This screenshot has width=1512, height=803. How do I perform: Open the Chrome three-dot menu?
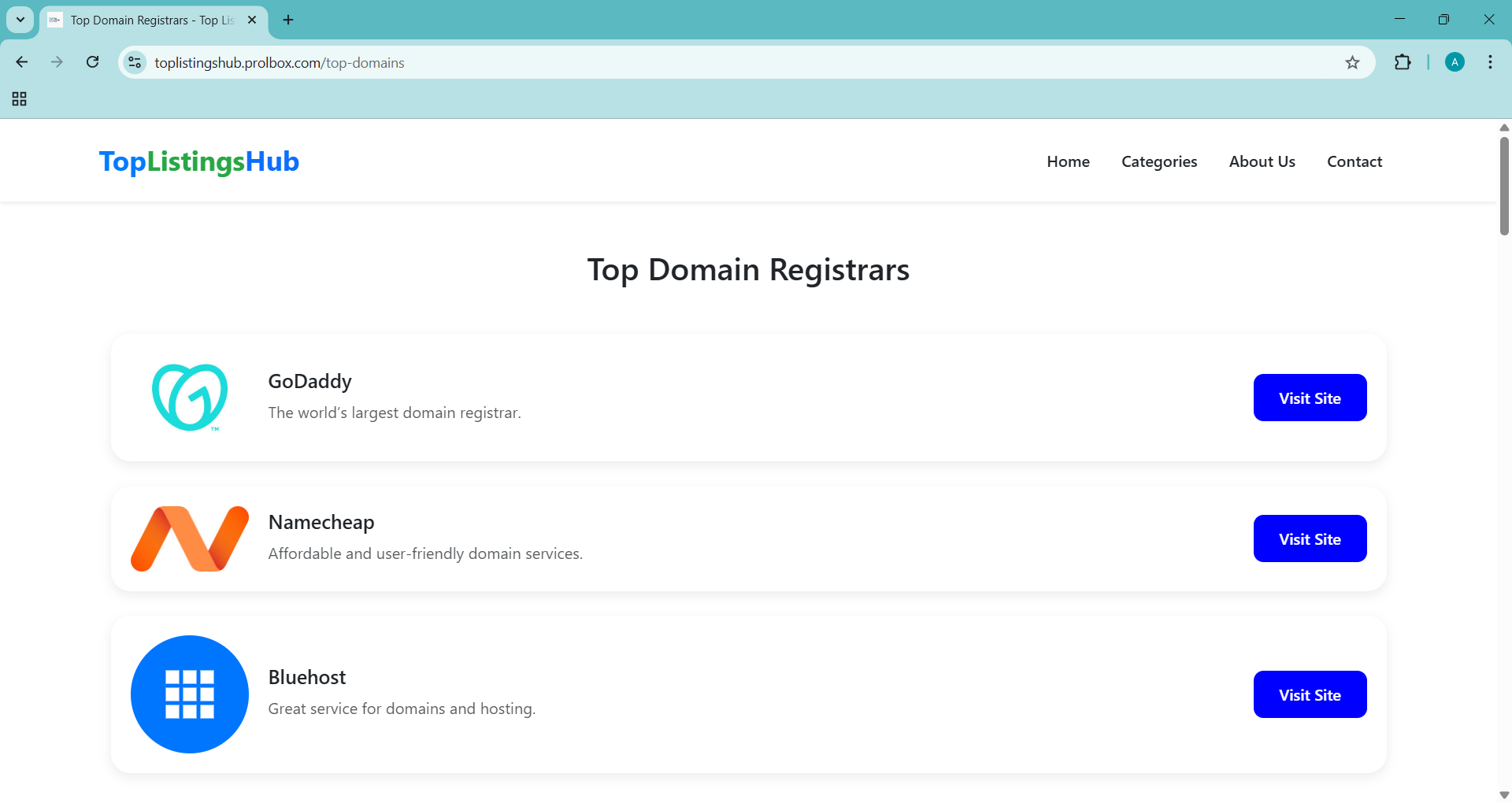[1490, 63]
